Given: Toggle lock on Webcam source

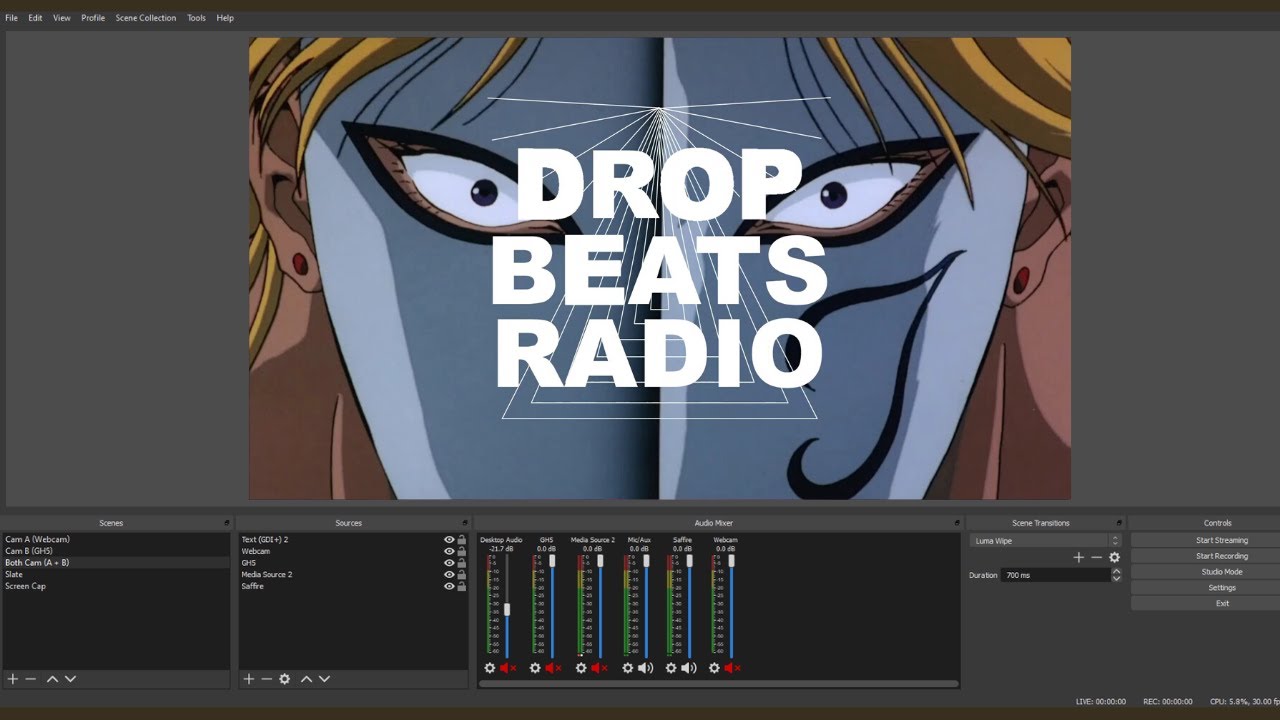Looking at the screenshot, I should click(462, 552).
